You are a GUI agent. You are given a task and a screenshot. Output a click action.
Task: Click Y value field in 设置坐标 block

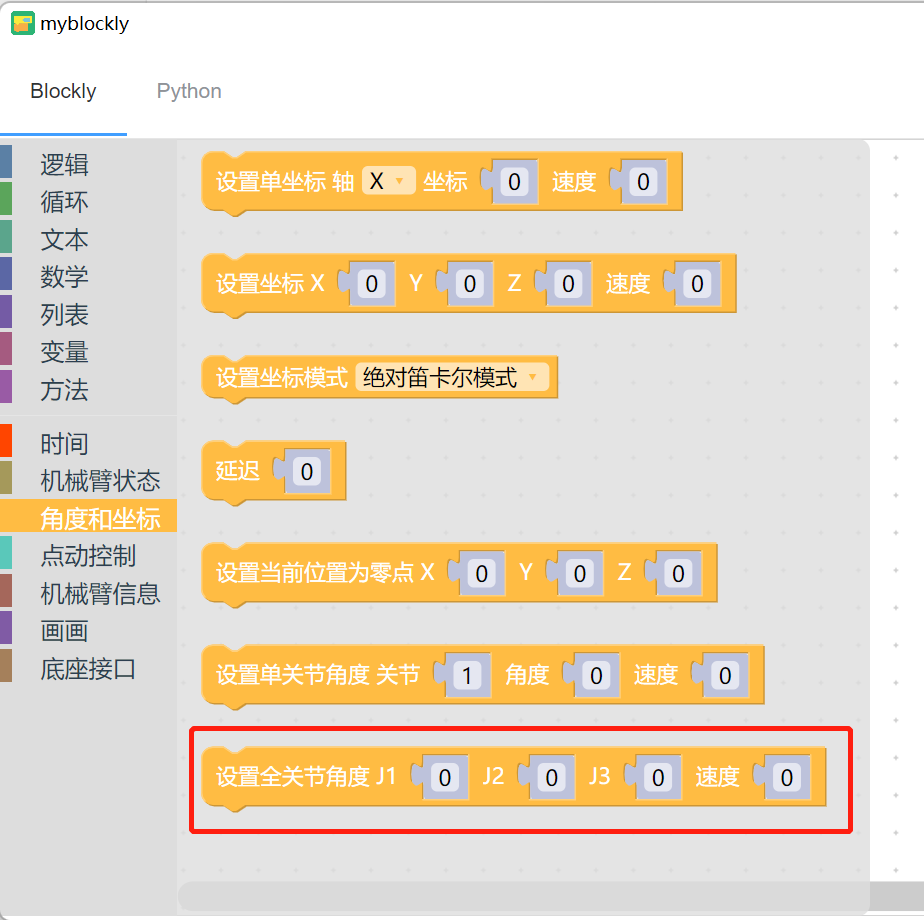[x=470, y=284]
